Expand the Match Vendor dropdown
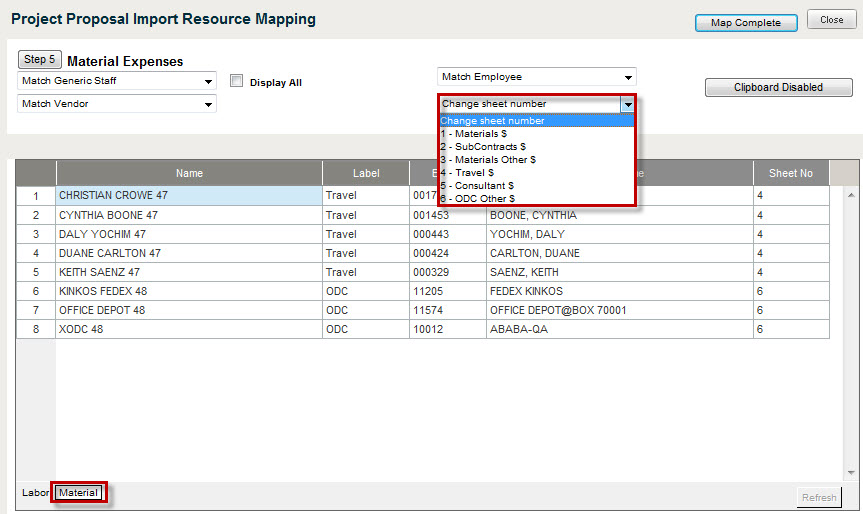This screenshot has height=514, width=863. [117, 104]
